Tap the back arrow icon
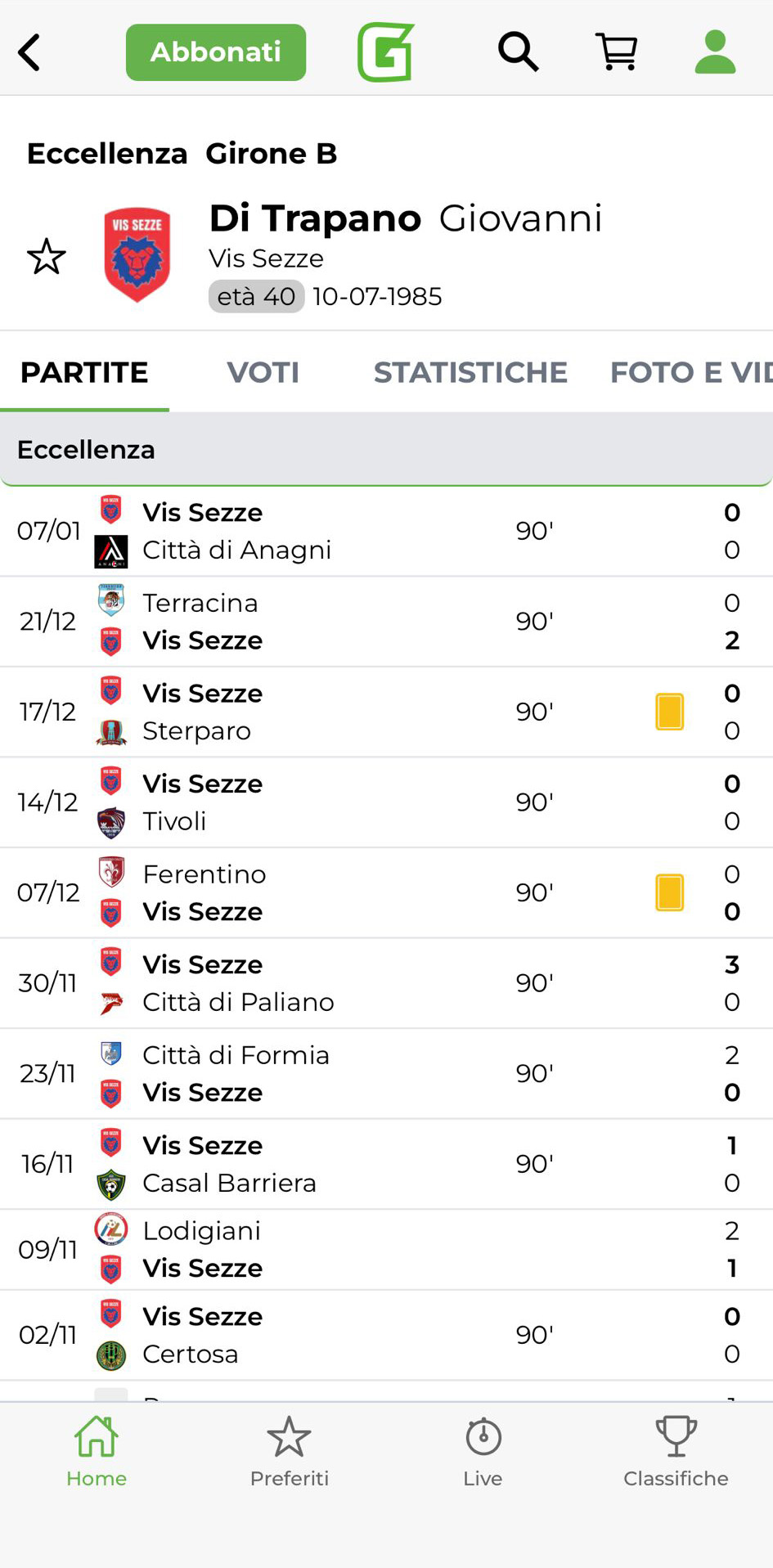This screenshot has height=1568, width=773. tap(29, 52)
